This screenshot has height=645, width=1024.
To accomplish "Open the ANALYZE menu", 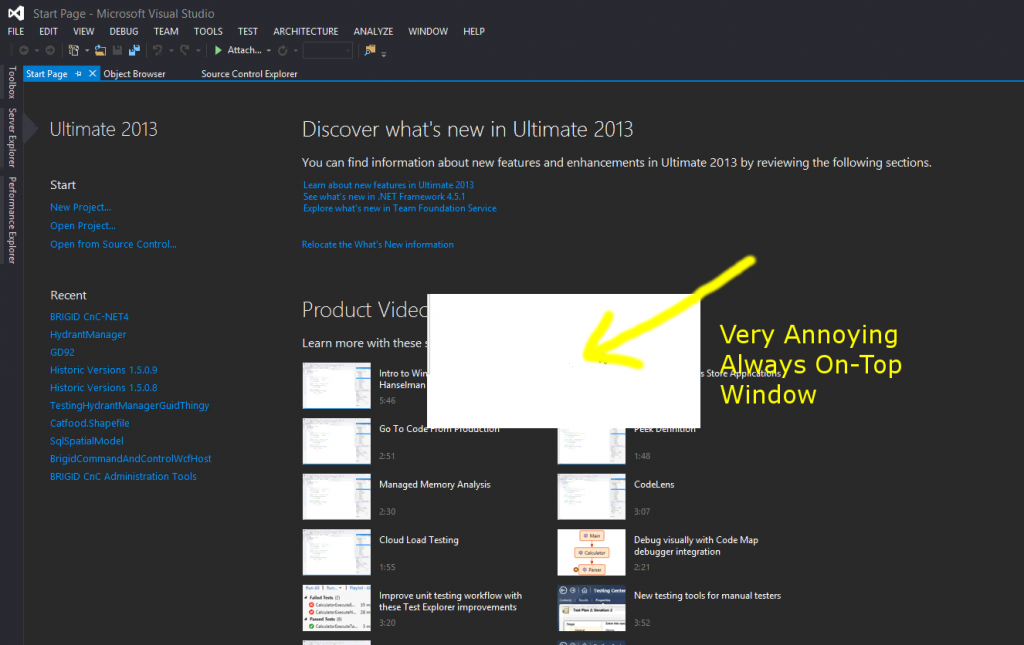I will tap(374, 31).
